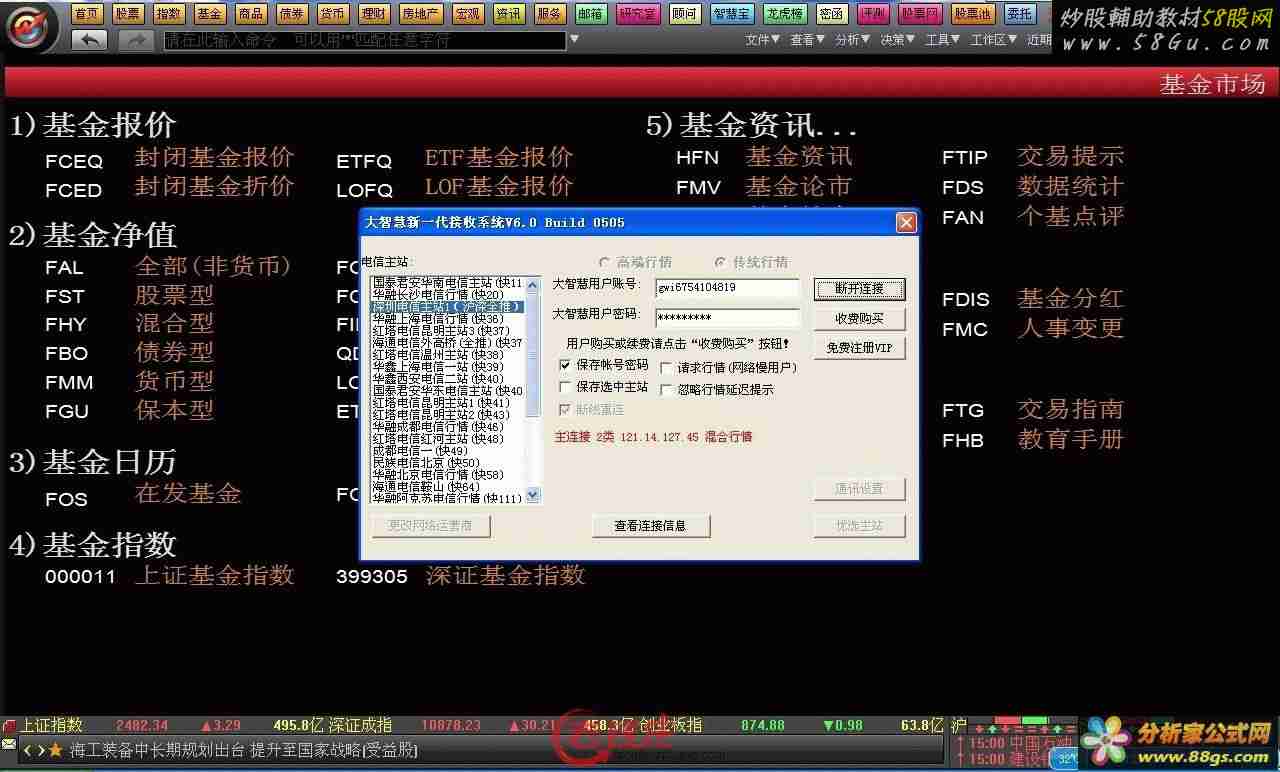Close the 接收系统 dialog
Screen dimensions: 1280x772
[x=906, y=223]
